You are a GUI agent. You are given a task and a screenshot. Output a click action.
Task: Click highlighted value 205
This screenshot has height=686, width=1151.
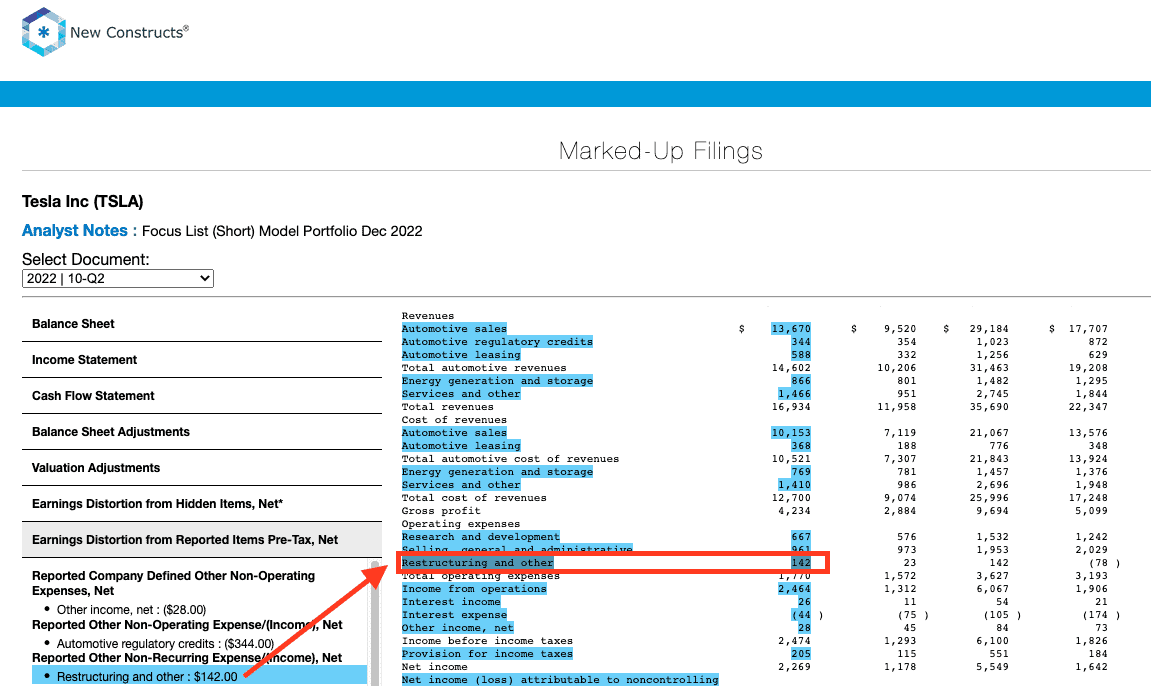click(801, 654)
